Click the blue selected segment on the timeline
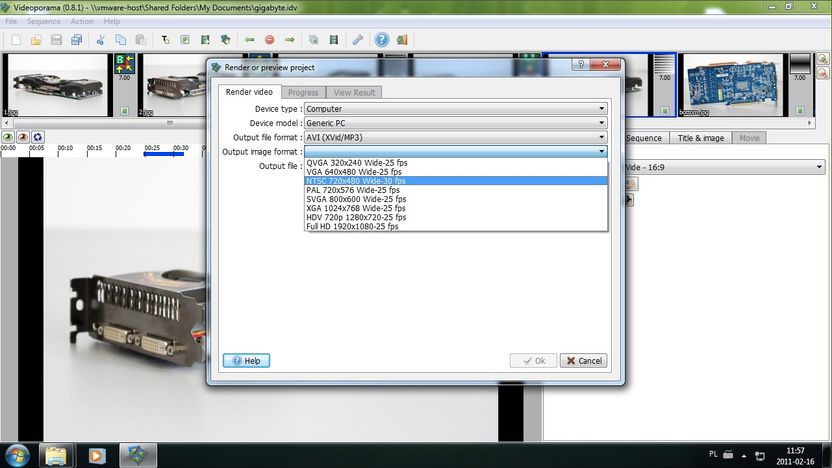832x468 pixels. [163, 154]
